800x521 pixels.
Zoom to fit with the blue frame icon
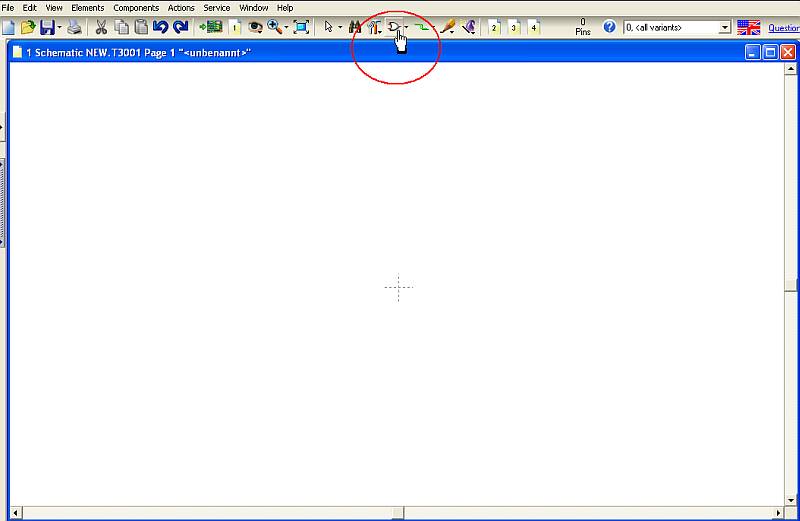[302, 27]
